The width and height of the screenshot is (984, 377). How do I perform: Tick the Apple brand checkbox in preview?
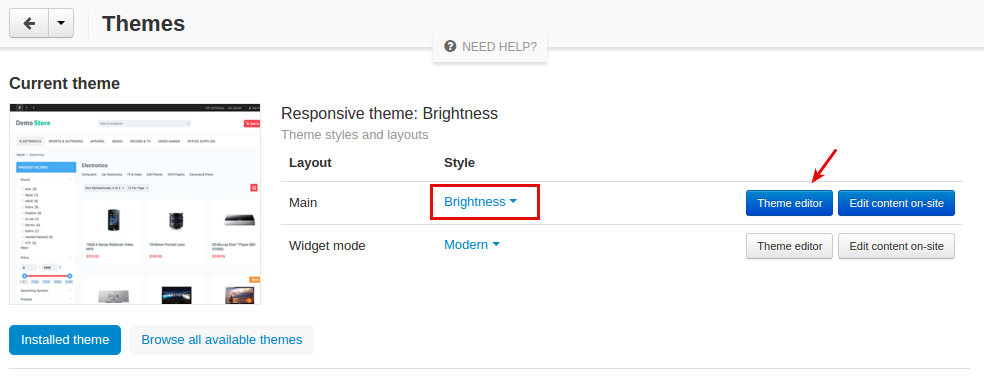pos(21,195)
